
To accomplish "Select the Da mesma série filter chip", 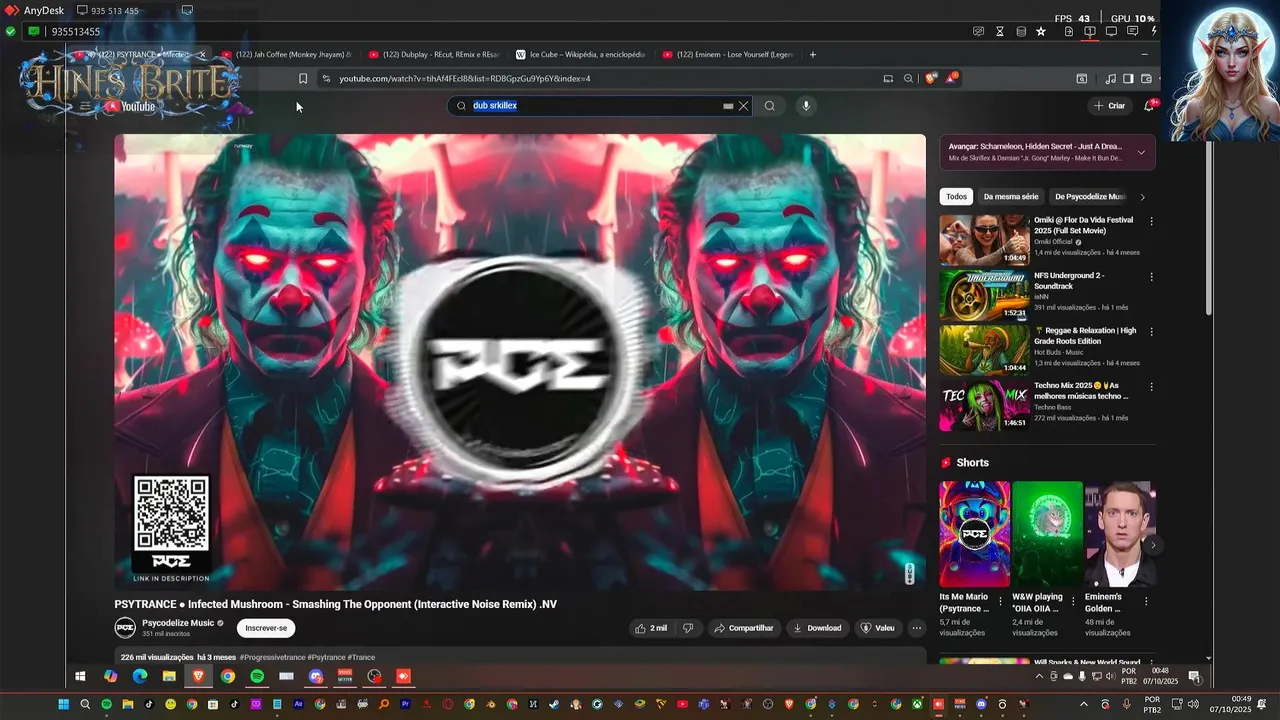I will click(x=1010, y=197).
